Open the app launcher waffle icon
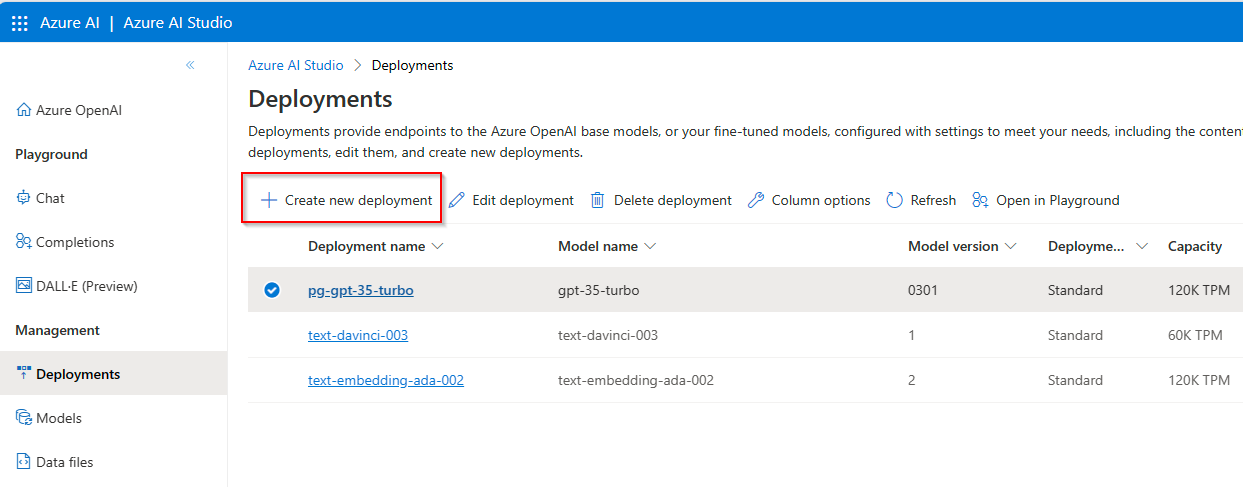 [x=20, y=23]
